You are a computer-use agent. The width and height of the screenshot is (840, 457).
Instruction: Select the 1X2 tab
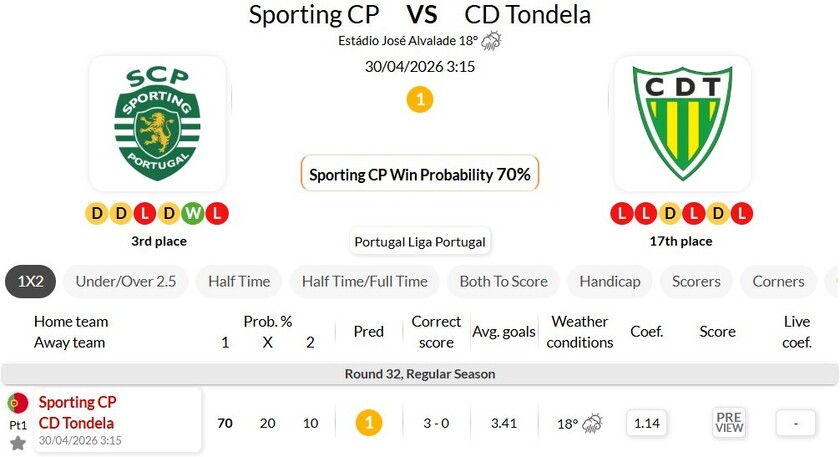pyautogui.click(x=30, y=282)
